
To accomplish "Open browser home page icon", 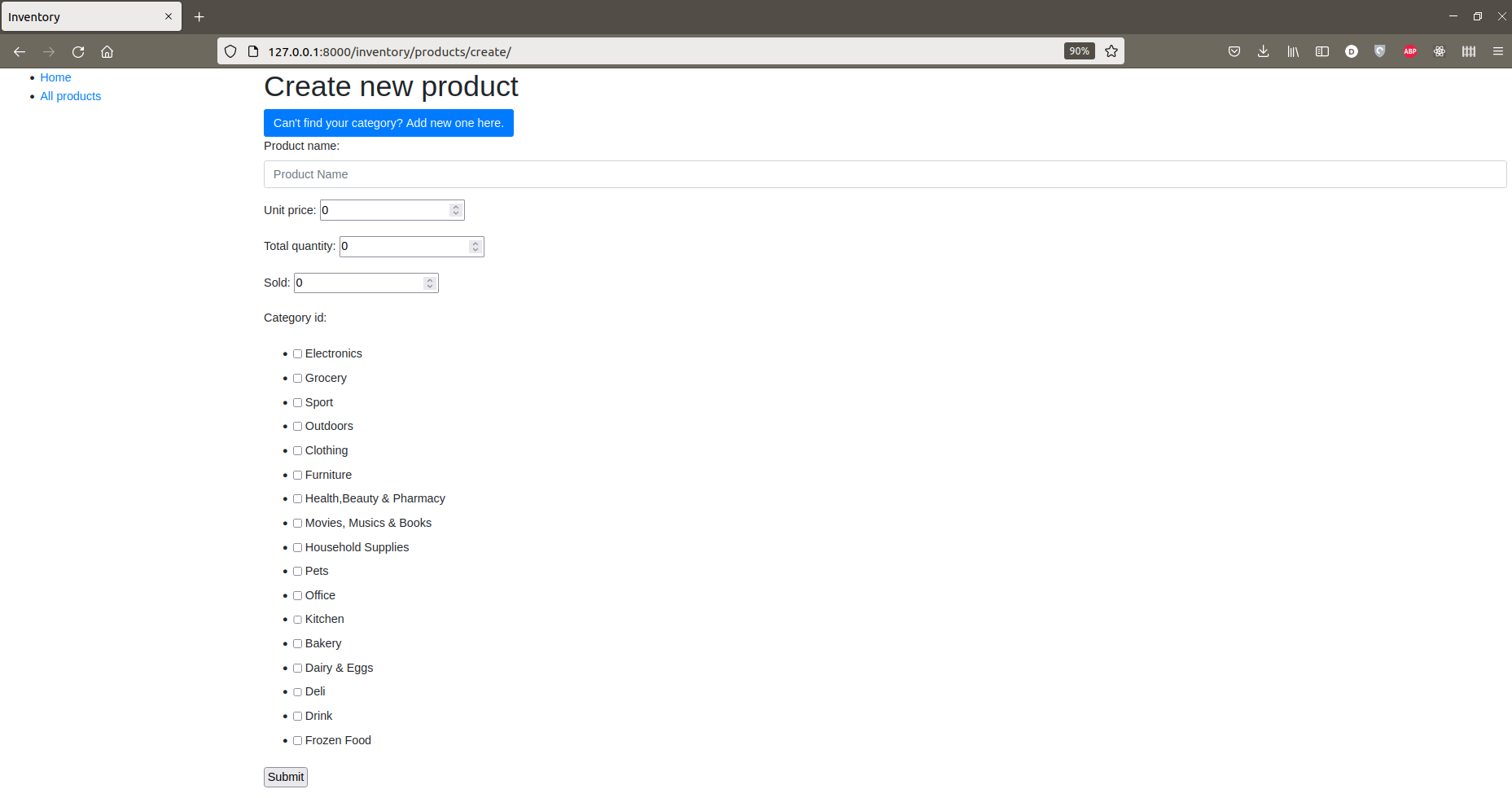I will coord(107,51).
